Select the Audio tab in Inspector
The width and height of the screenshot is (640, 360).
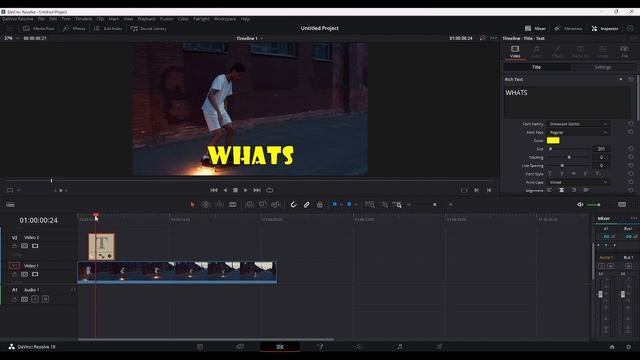point(536,51)
